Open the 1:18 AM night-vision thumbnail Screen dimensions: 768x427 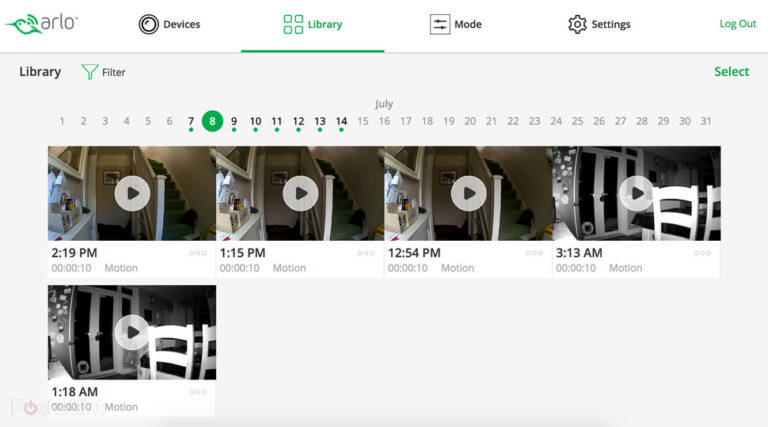pos(132,332)
